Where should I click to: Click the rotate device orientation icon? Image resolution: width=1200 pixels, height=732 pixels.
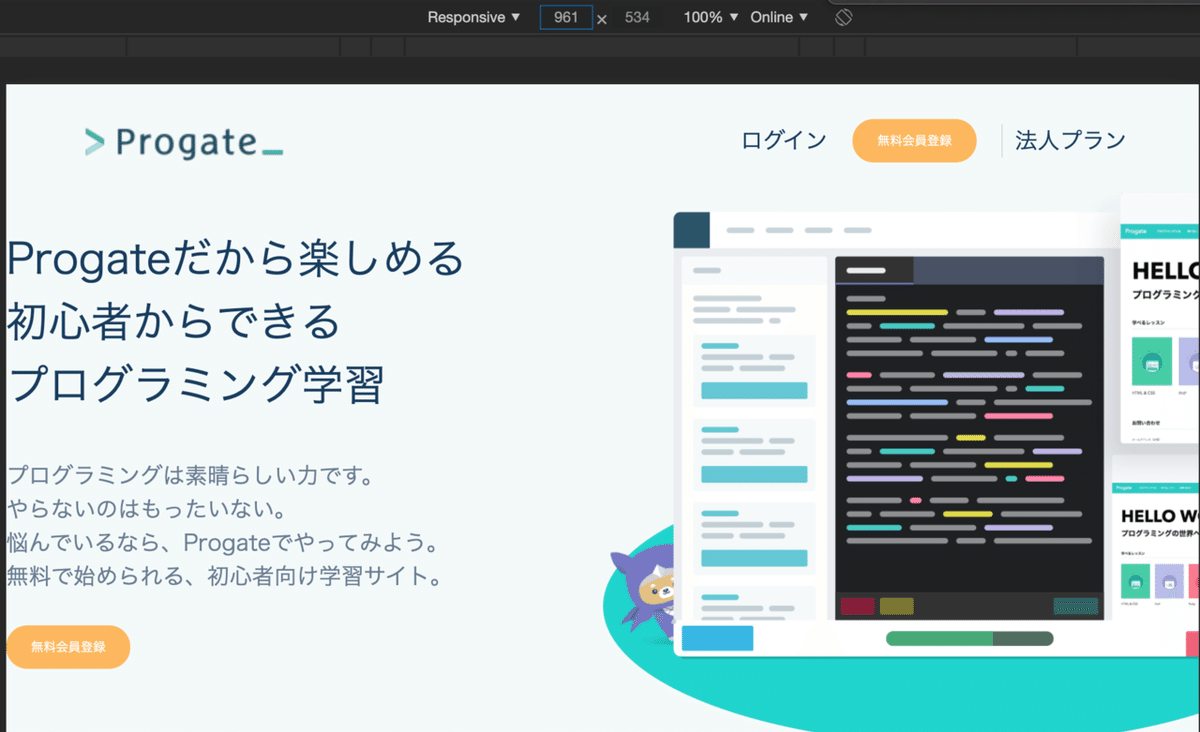(842, 17)
